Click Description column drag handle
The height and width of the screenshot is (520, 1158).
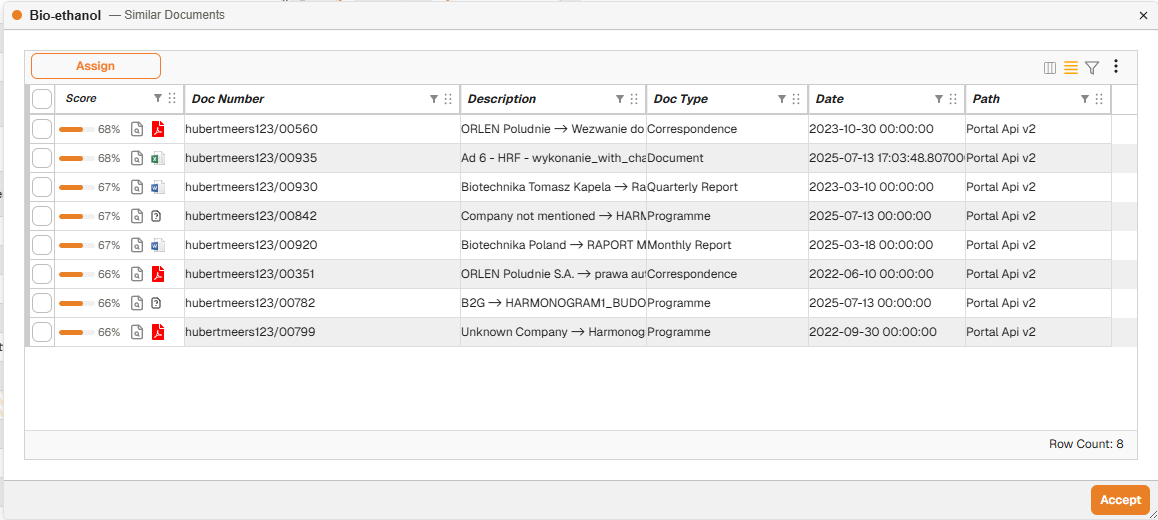coord(634,99)
